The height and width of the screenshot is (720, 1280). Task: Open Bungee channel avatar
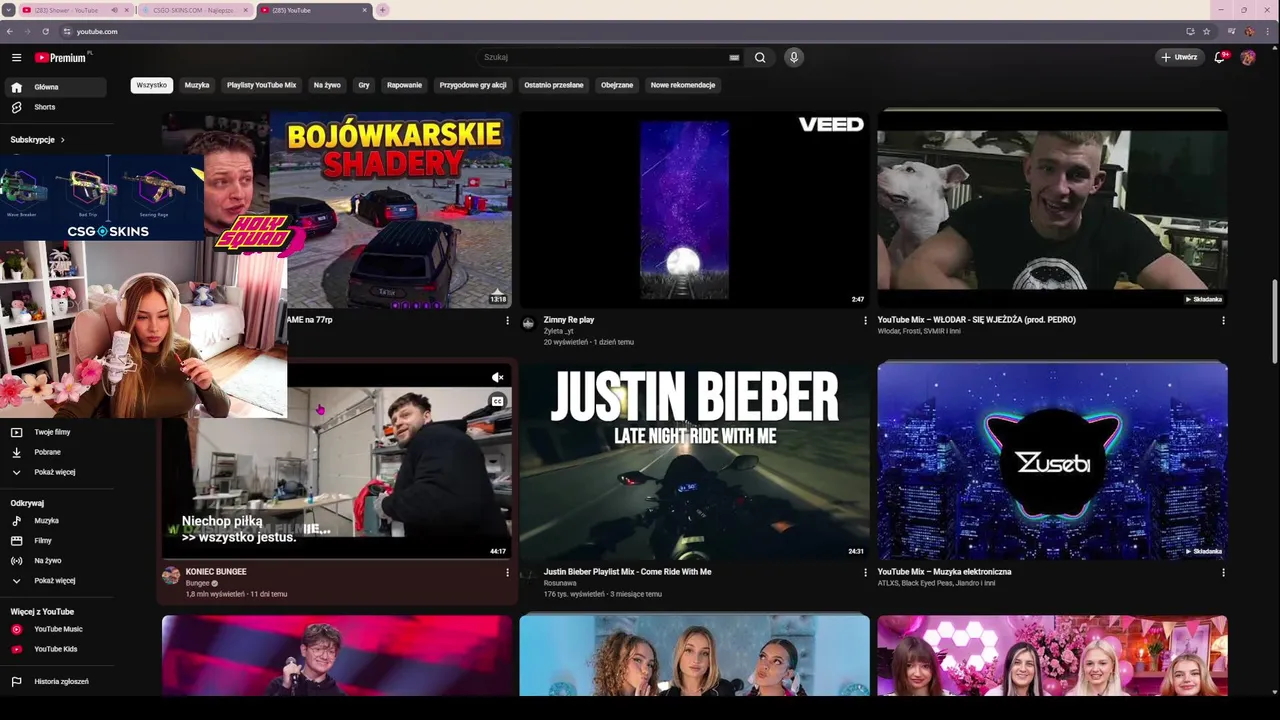171,575
